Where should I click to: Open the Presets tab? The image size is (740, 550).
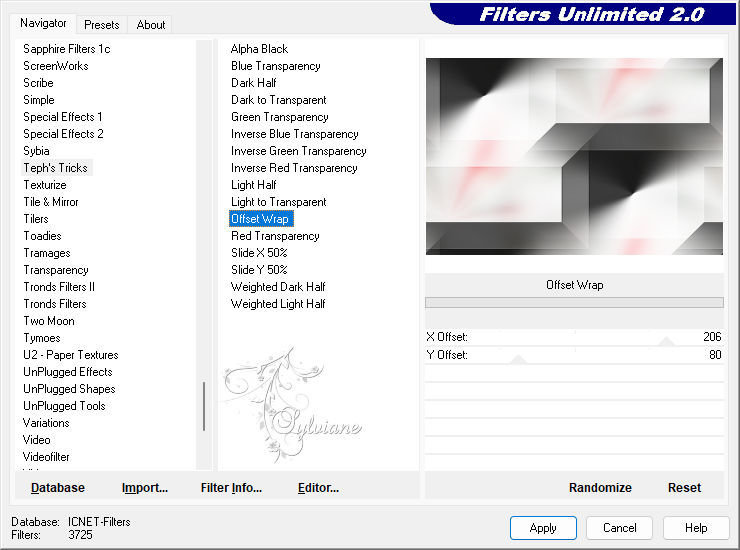point(101,25)
